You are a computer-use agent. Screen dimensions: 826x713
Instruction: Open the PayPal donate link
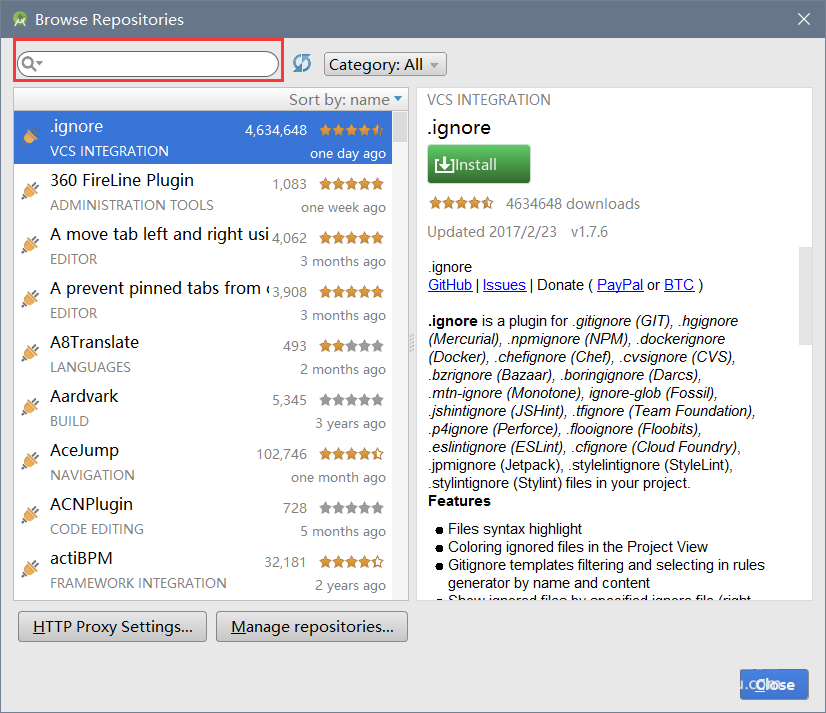[620, 285]
